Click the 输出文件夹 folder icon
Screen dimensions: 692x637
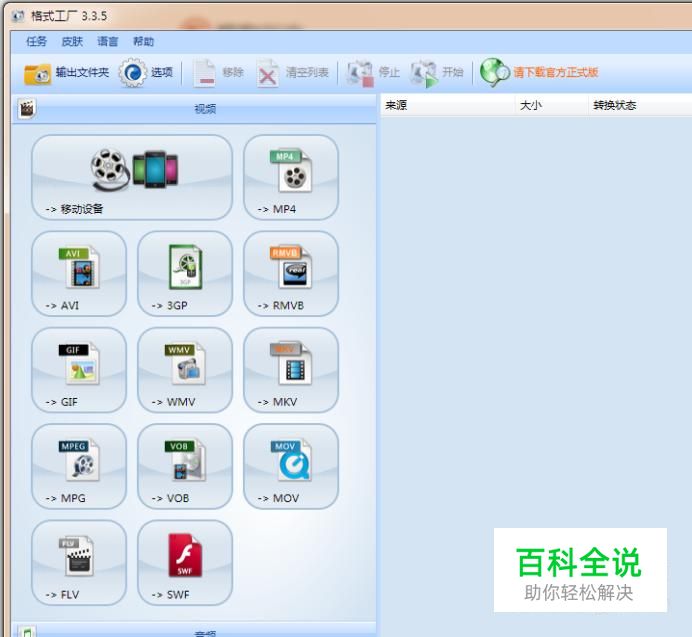coord(37,73)
